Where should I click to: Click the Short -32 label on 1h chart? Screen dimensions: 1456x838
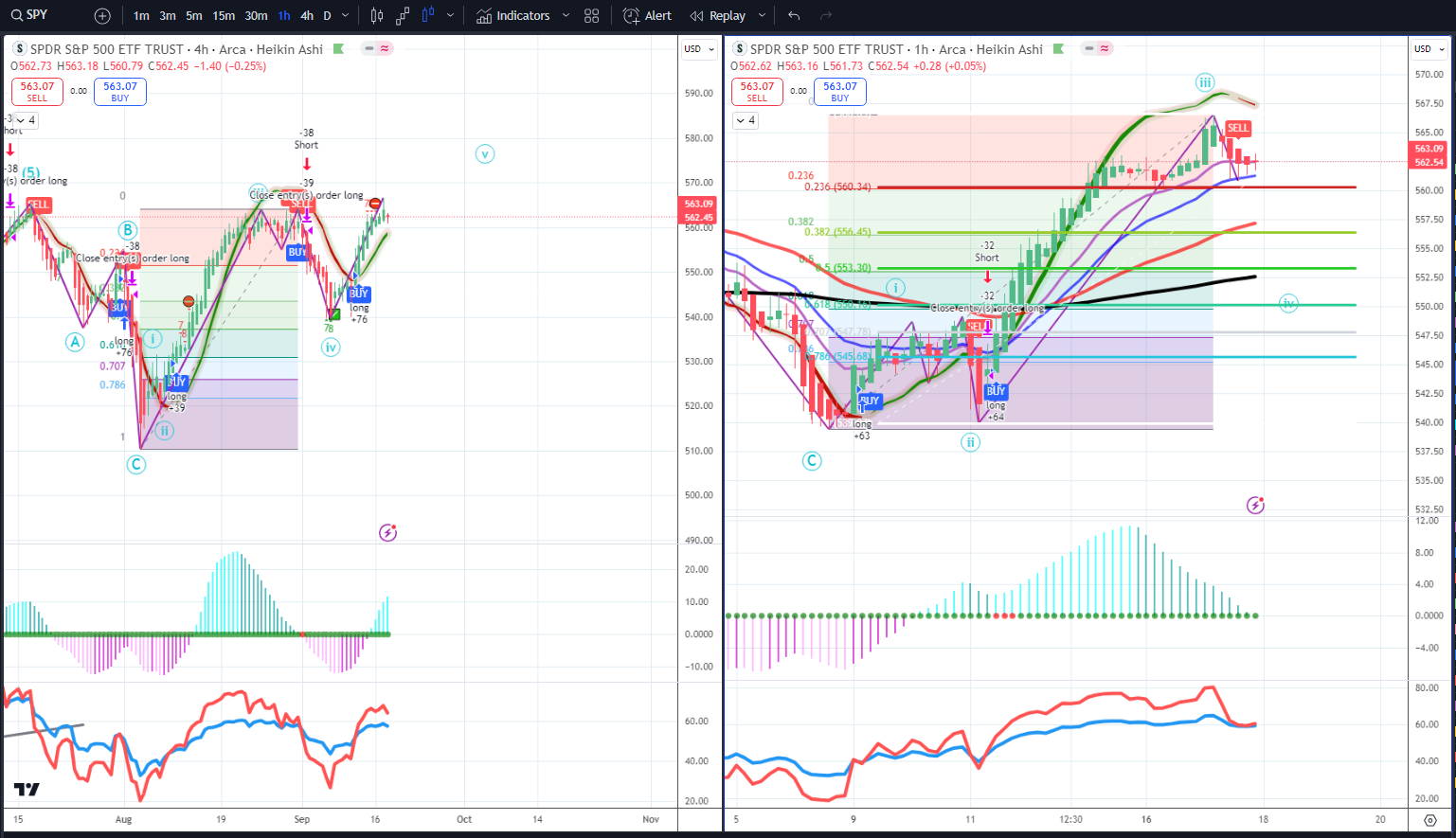987,251
